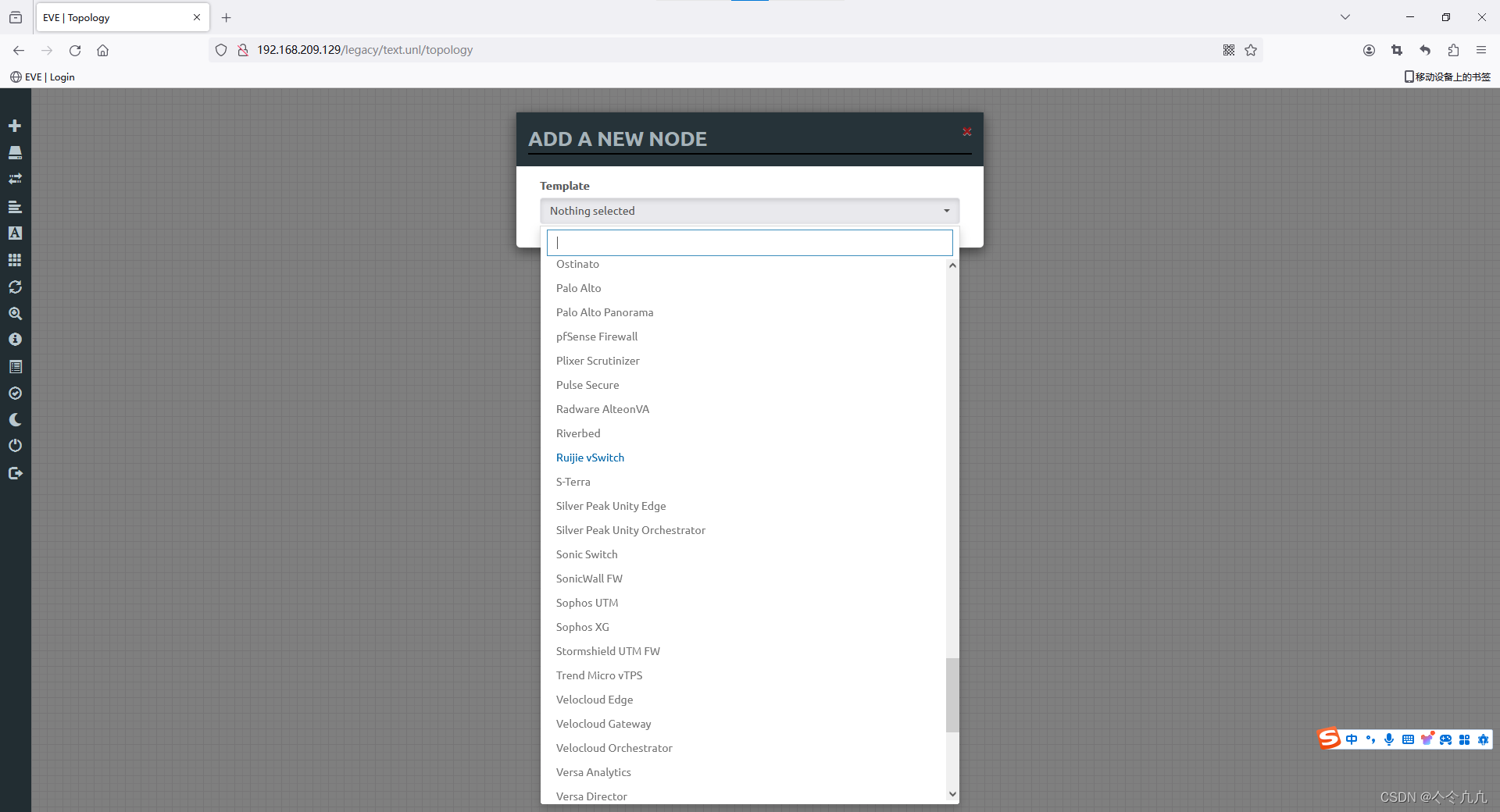Pick Sophos XG template
Viewport: 1500px width, 812px height.
click(743, 627)
